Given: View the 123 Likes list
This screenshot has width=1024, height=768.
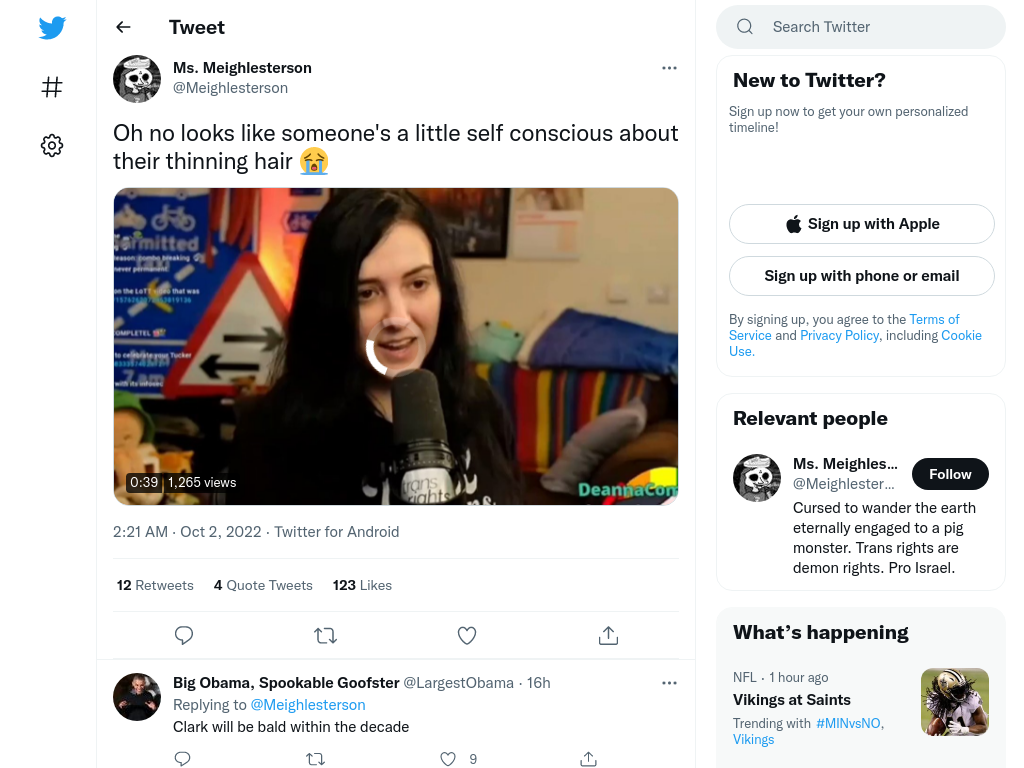Looking at the screenshot, I should tap(362, 585).
